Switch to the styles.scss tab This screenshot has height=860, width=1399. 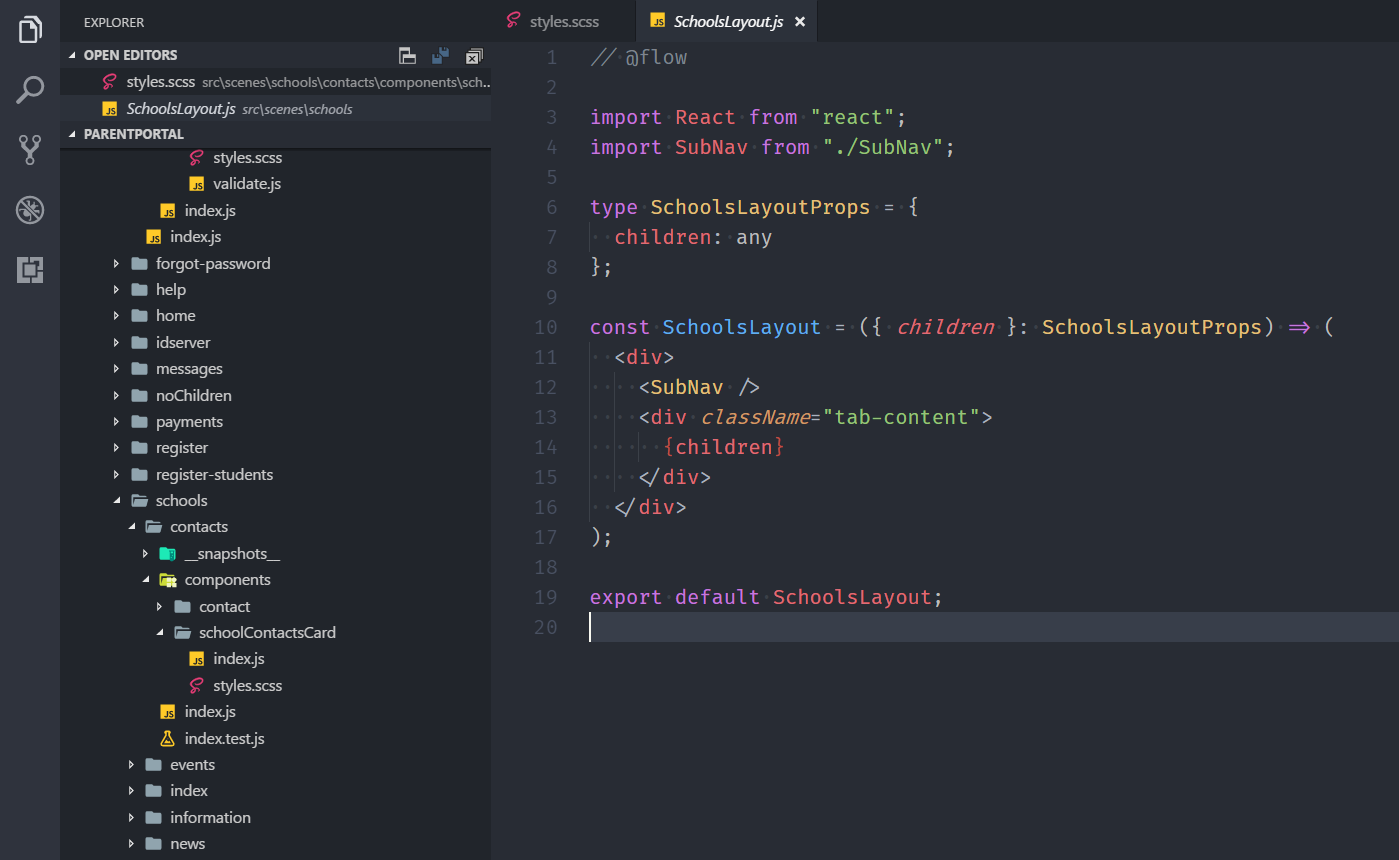tap(563, 21)
